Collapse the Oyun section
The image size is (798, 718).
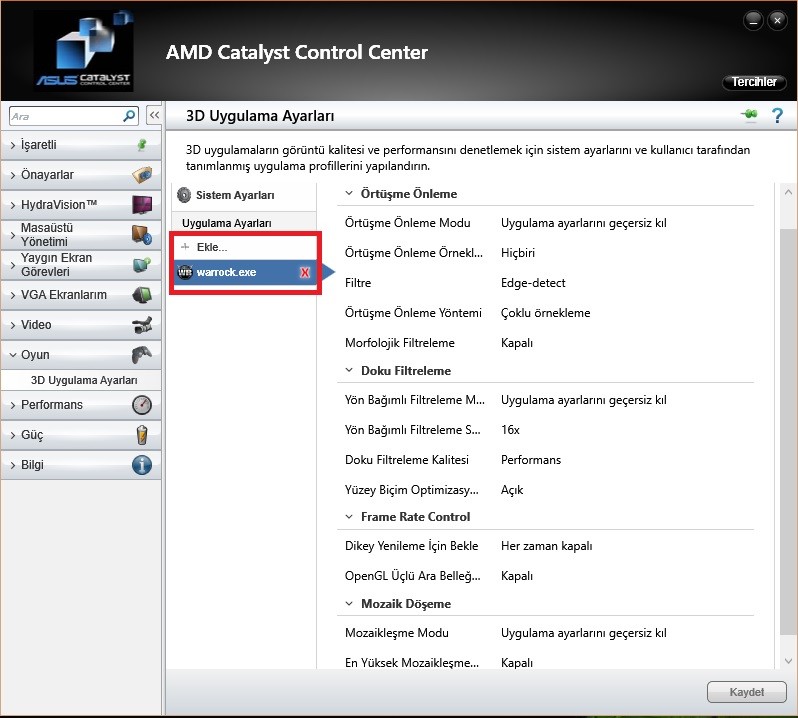(13, 355)
